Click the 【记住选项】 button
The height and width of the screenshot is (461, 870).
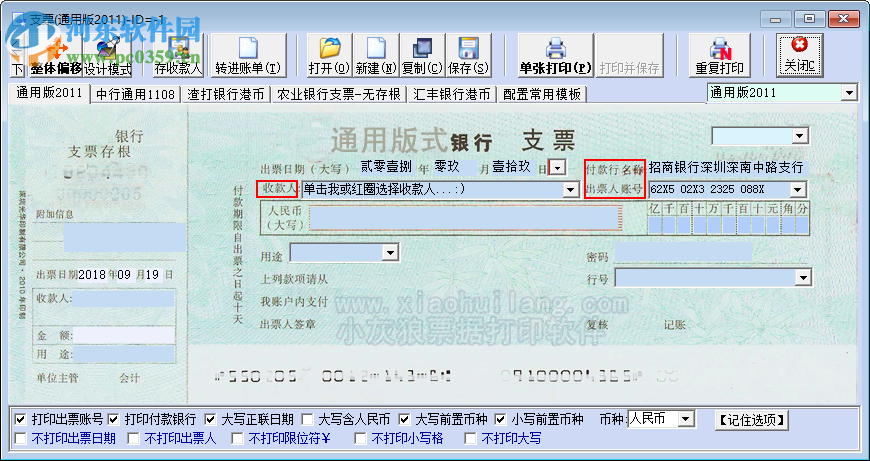751,420
